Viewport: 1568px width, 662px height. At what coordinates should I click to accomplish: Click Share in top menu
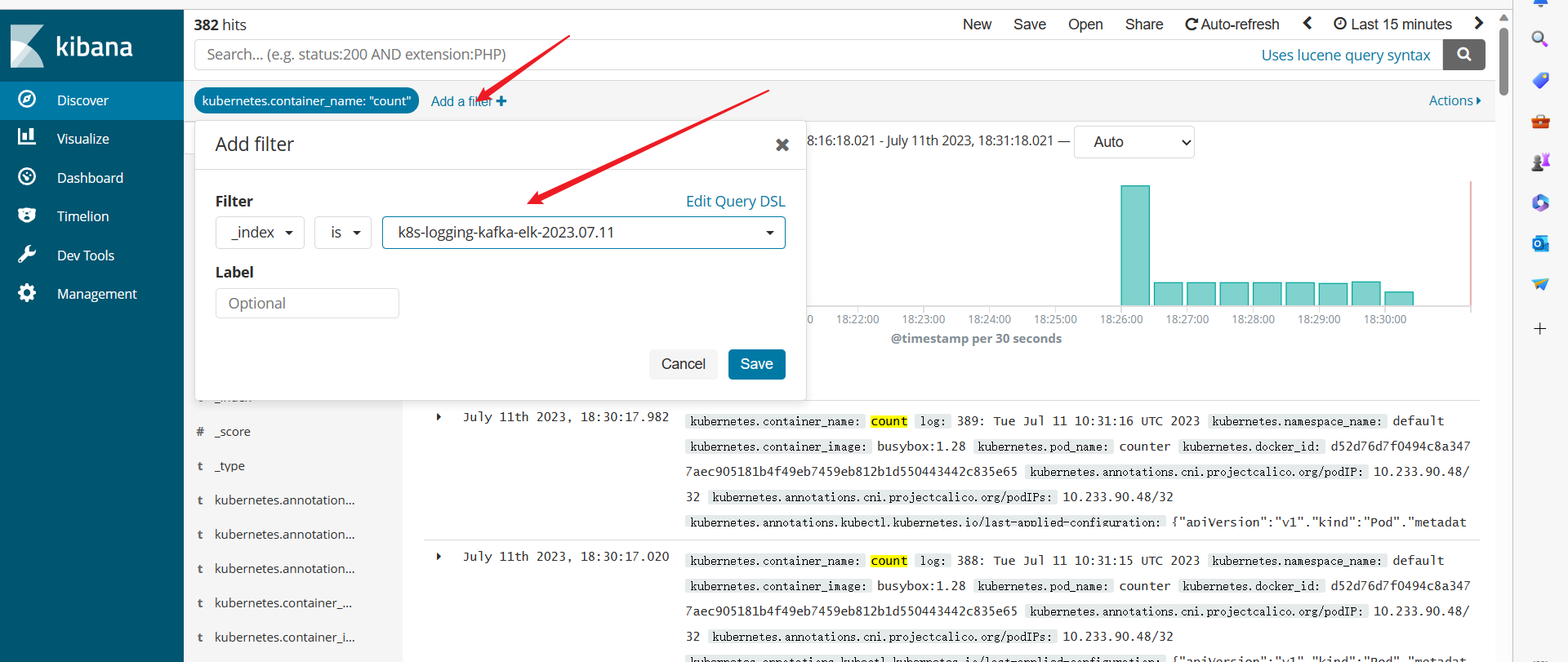click(1143, 24)
